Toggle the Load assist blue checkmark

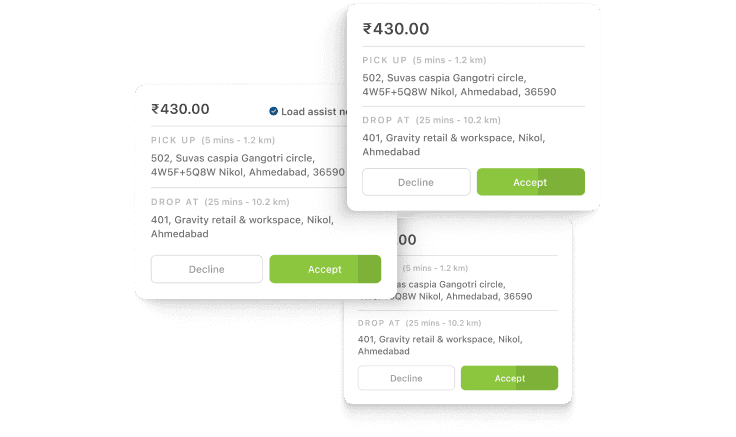pyautogui.click(x=273, y=111)
